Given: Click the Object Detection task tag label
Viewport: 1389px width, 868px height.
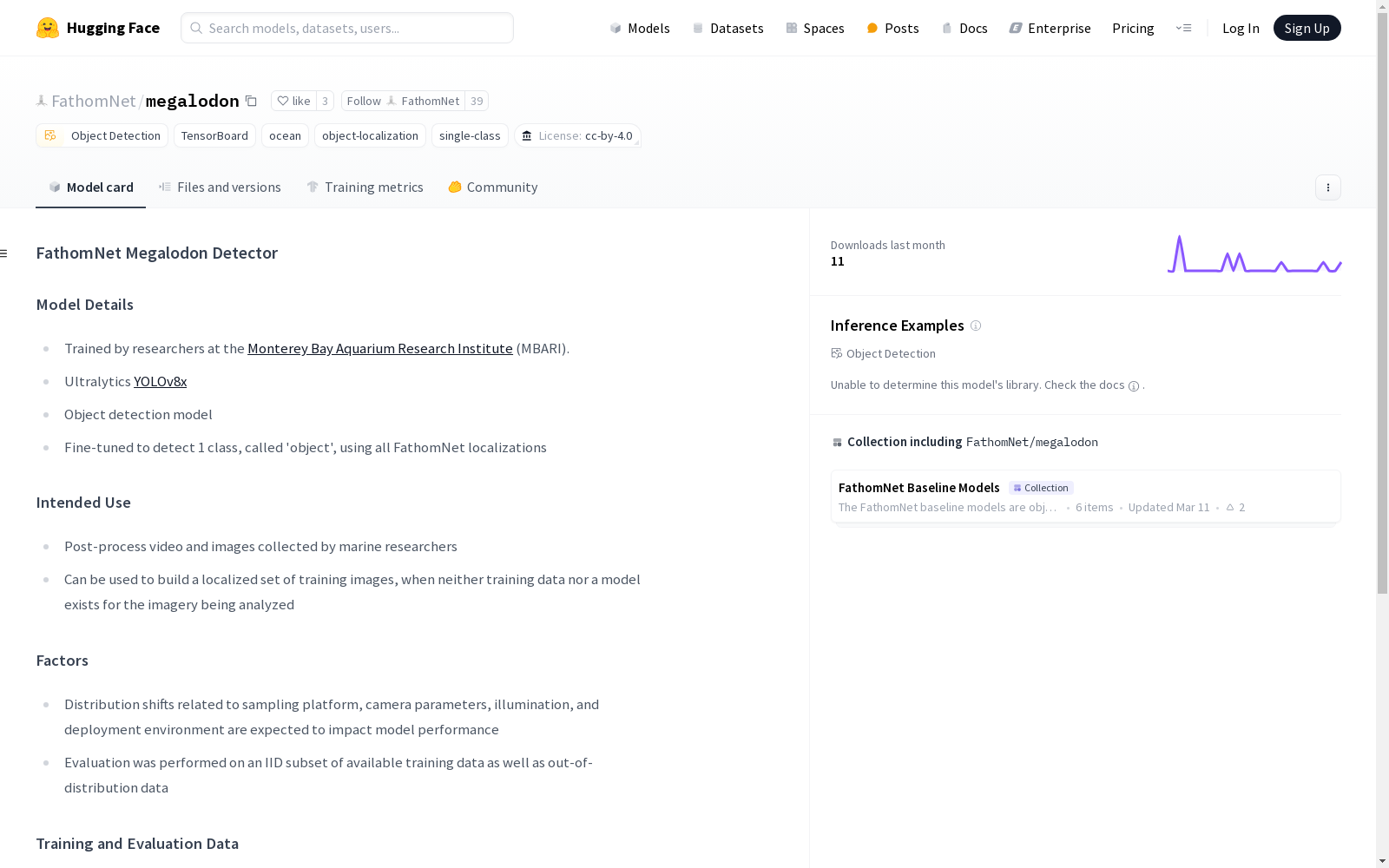Looking at the screenshot, I should 115,135.
